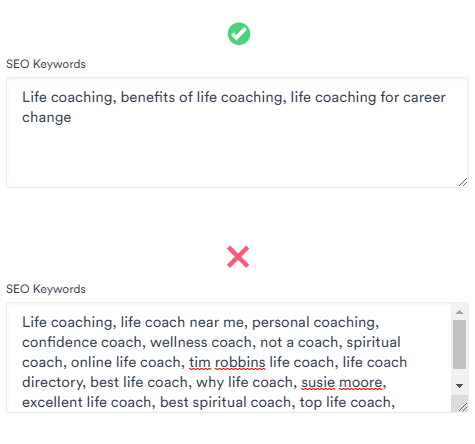Click the second SEO Keywords textarea's resize handle
Screen dimensions: 475x444
coord(463,407)
